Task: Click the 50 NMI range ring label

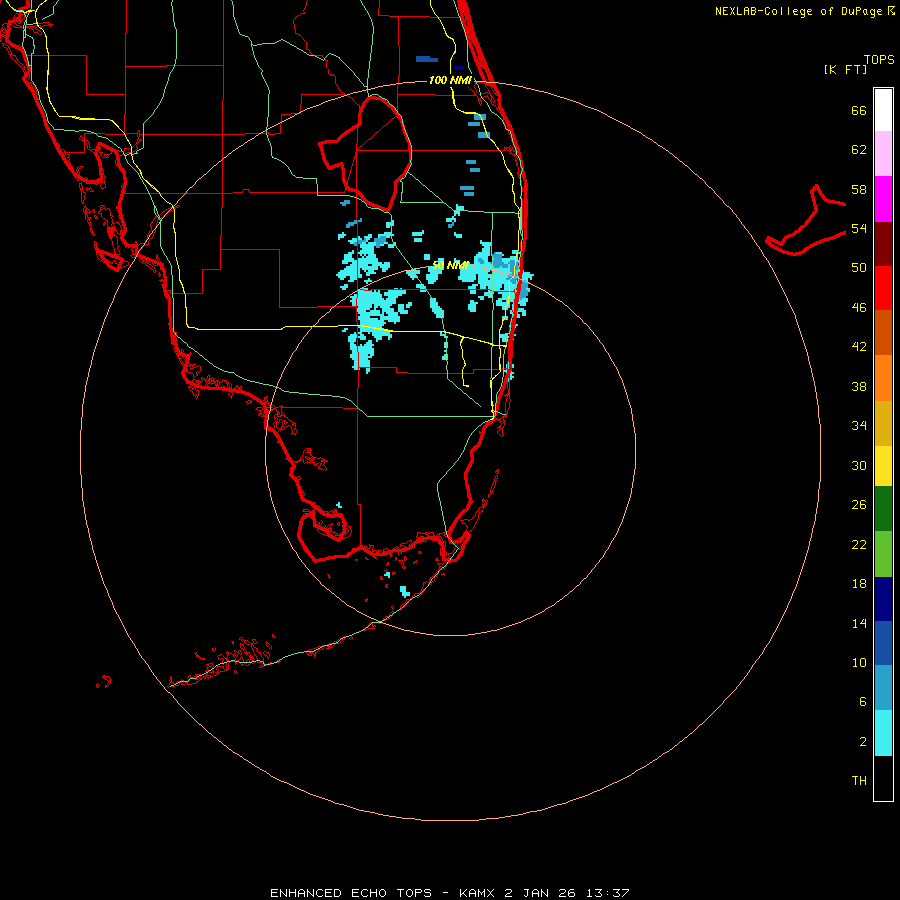Action: (450, 265)
